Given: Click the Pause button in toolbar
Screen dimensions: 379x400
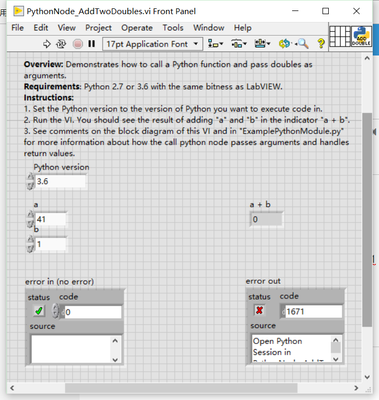Looking at the screenshot, I should point(92,44).
